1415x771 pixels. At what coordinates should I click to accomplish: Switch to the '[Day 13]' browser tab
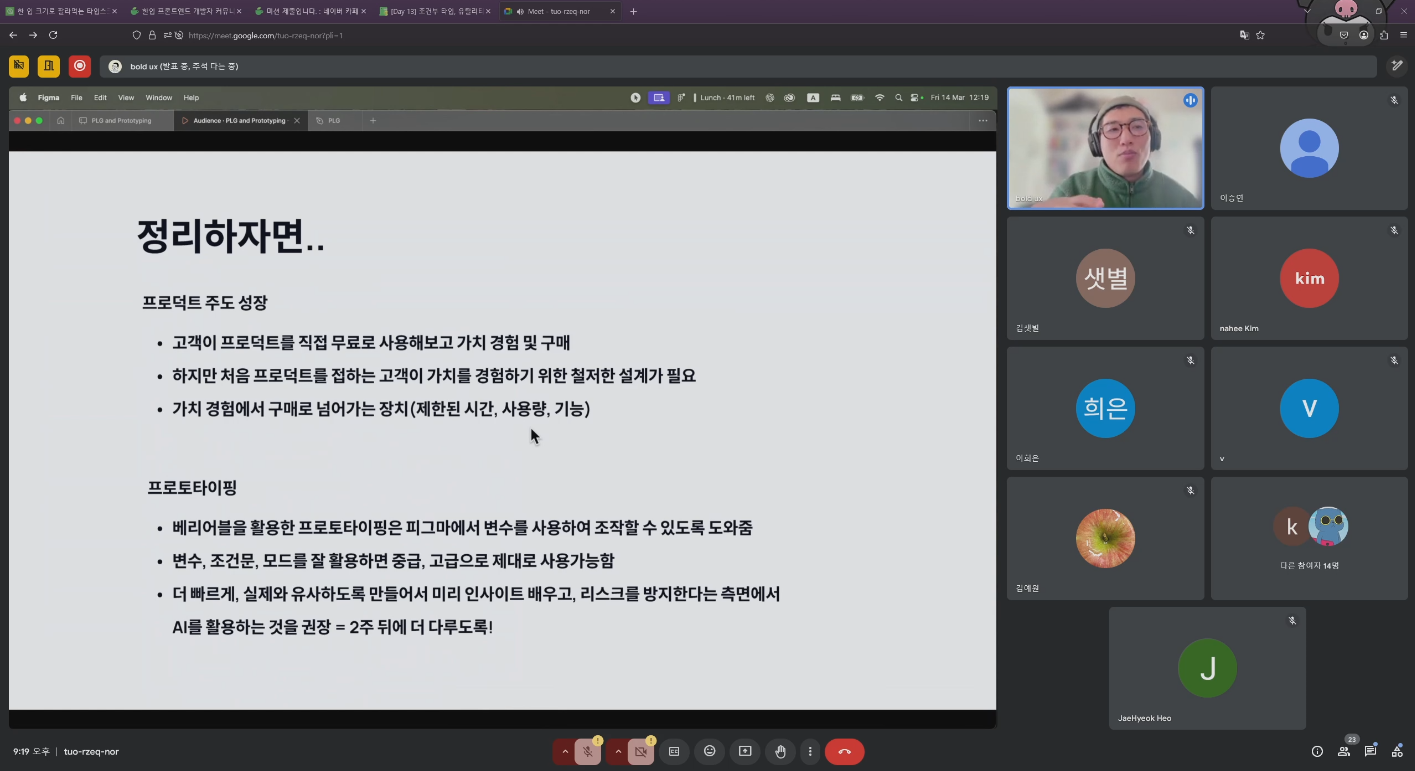[x=434, y=11]
